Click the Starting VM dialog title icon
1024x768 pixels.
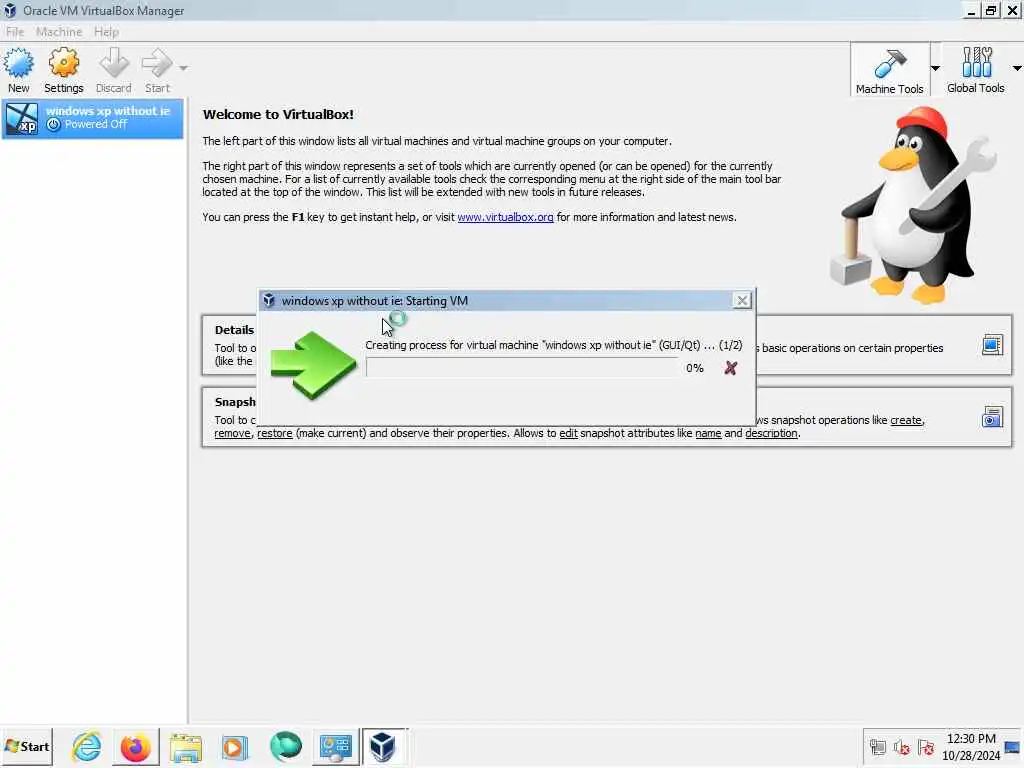point(268,300)
